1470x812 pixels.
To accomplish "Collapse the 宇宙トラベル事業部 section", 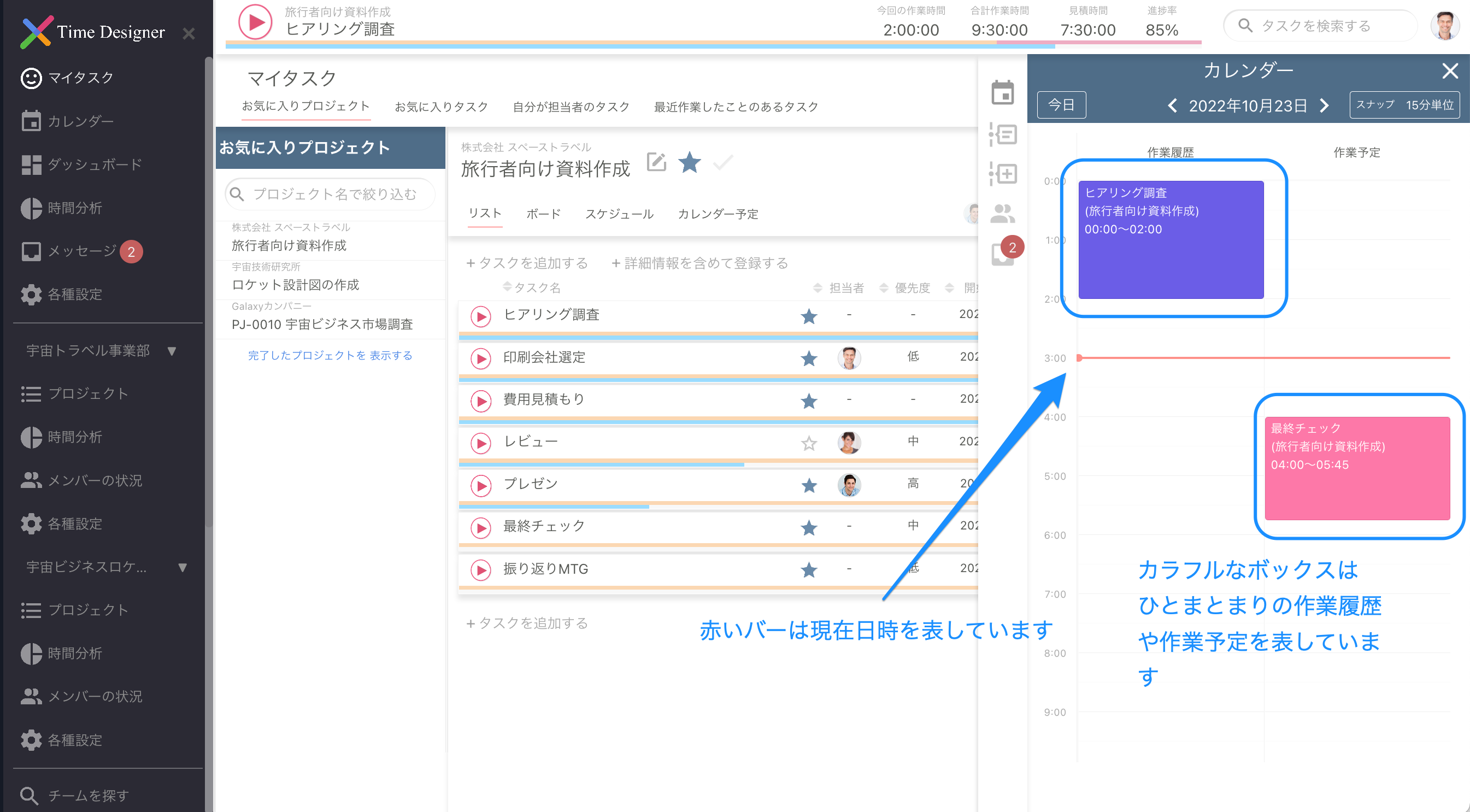I will tap(173, 351).
